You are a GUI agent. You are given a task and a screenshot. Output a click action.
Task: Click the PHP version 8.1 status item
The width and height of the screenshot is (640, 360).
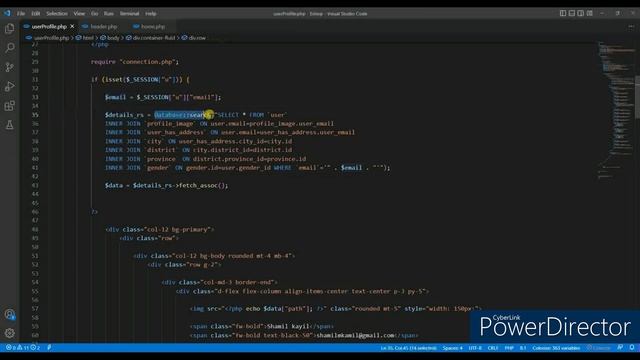[x=523, y=348]
